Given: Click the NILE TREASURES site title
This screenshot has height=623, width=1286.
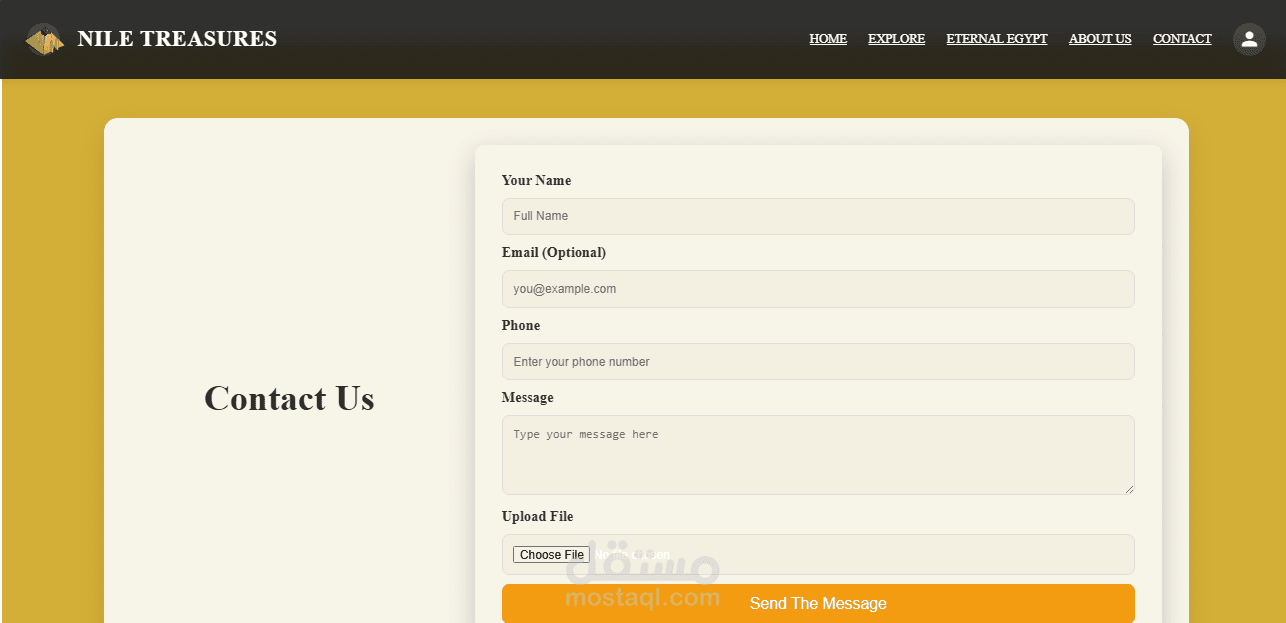Looking at the screenshot, I should pos(177,39).
